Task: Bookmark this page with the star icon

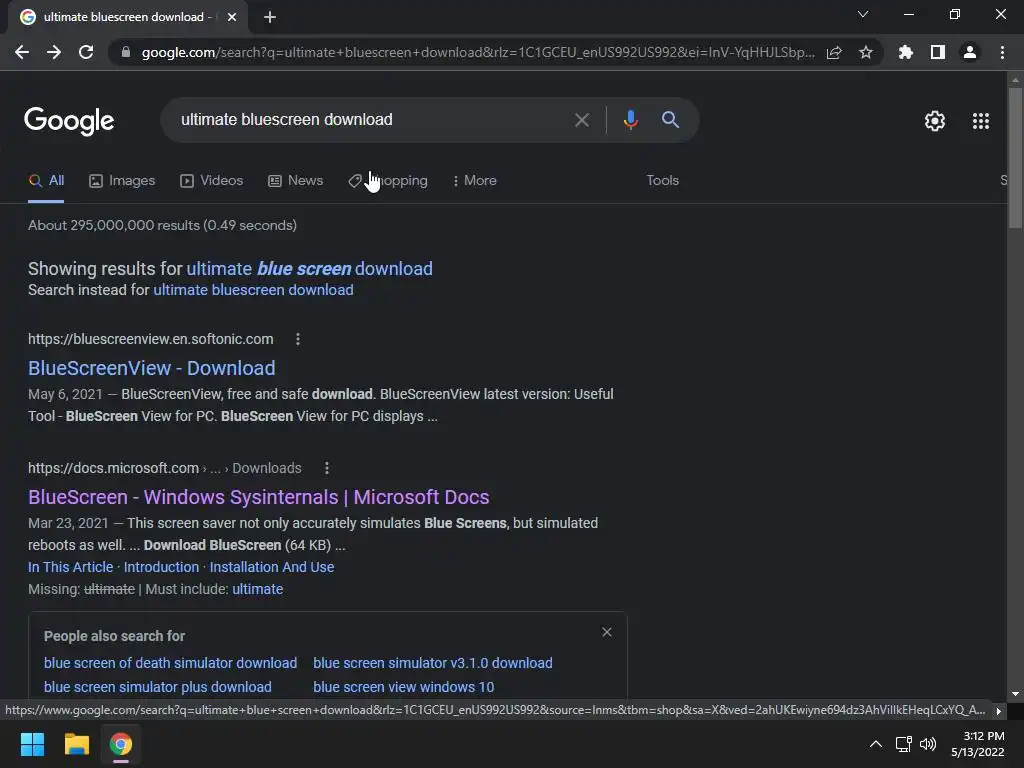Action: pos(866,52)
